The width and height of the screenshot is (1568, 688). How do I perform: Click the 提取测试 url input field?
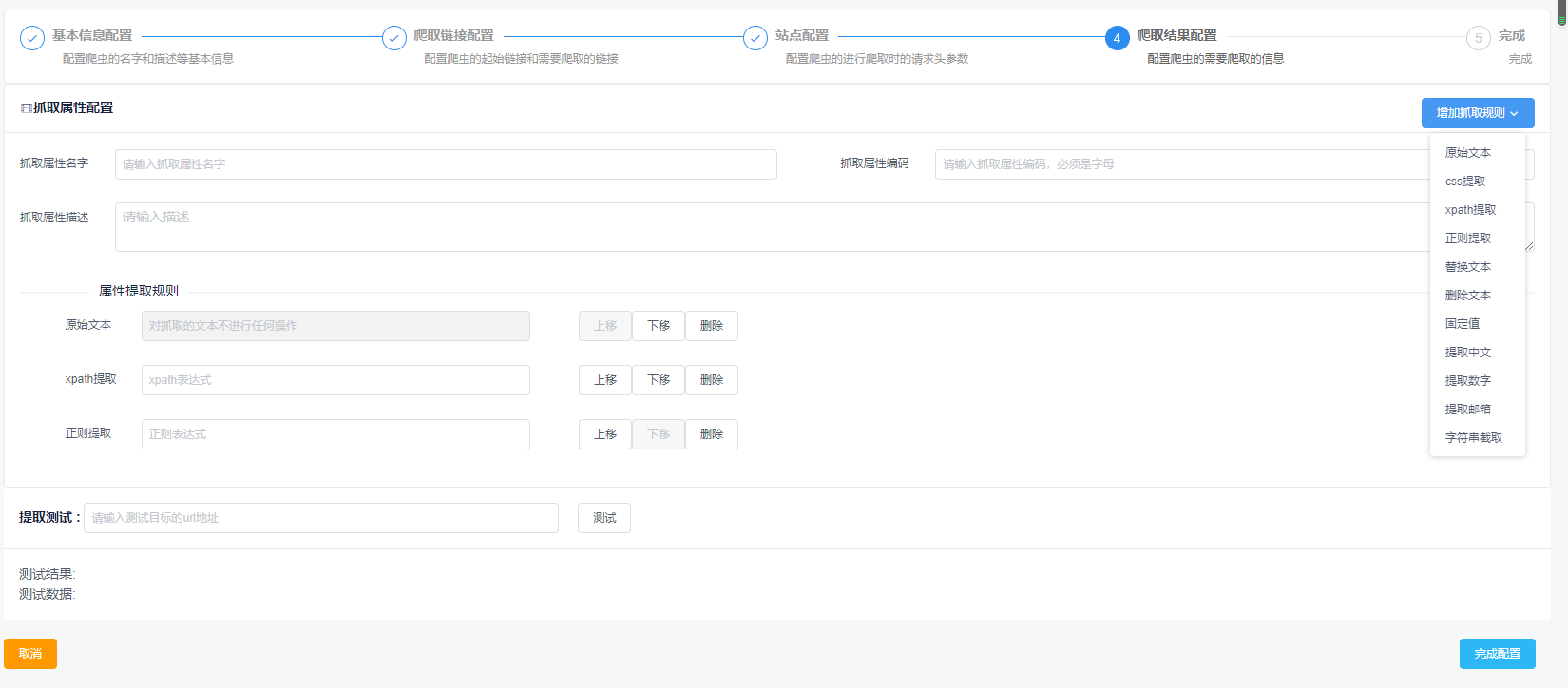point(321,518)
